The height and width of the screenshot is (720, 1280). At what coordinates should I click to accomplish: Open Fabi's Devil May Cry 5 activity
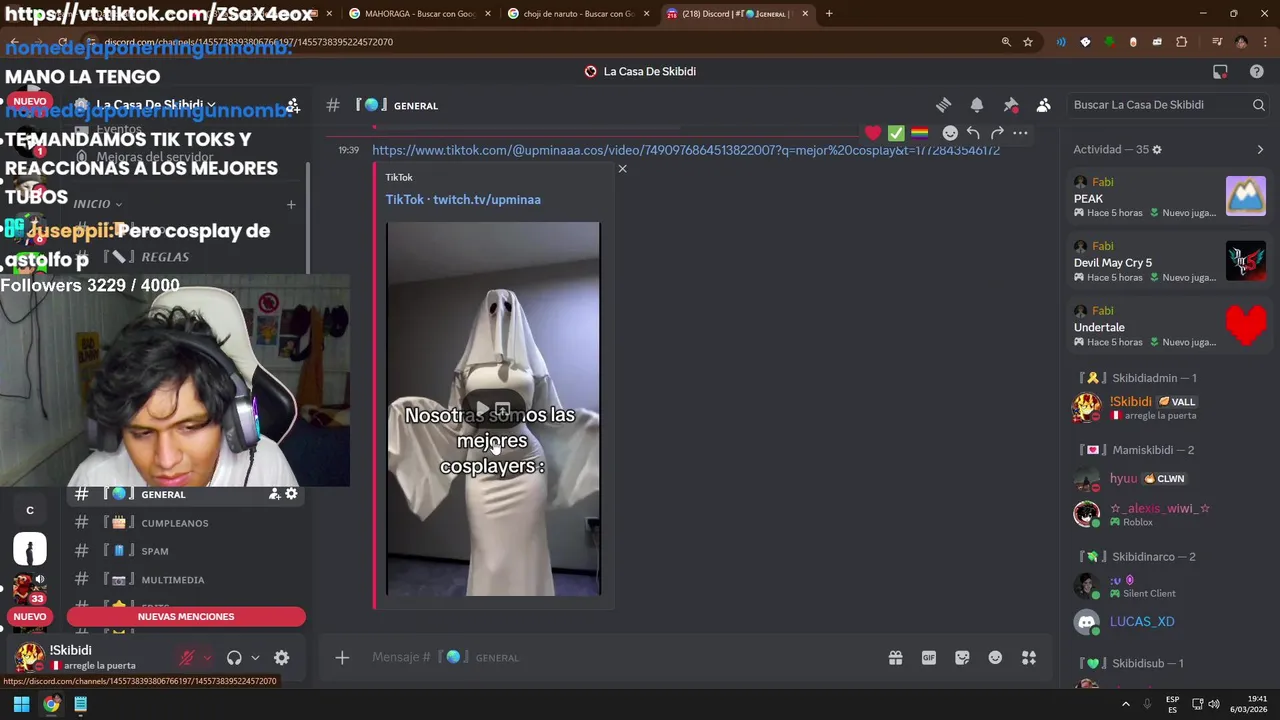tap(1168, 262)
